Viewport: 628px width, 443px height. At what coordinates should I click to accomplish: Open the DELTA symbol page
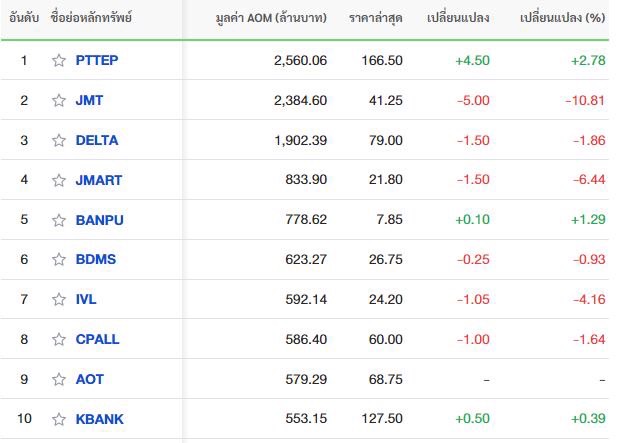coord(97,140)
